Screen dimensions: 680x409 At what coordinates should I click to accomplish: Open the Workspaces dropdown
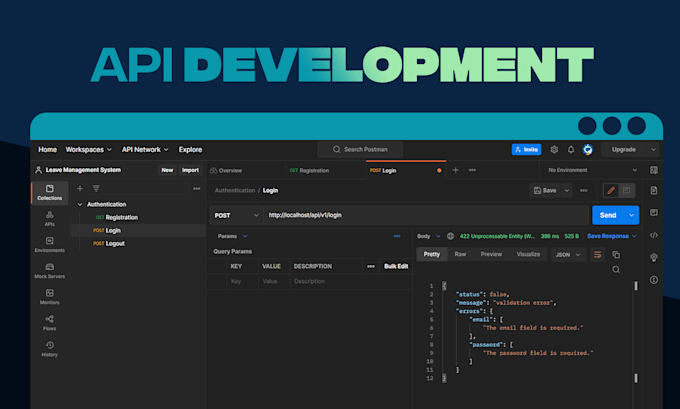[x=88, y=150]
